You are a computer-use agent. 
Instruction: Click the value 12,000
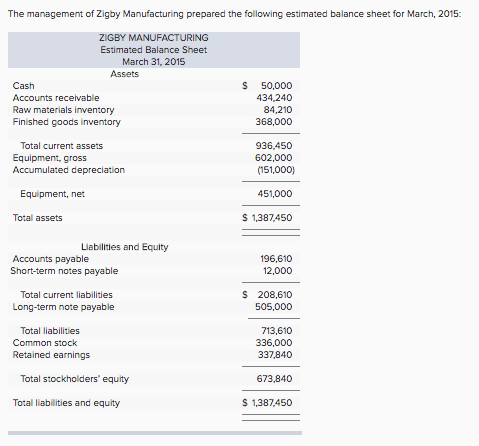click(278, 271)
